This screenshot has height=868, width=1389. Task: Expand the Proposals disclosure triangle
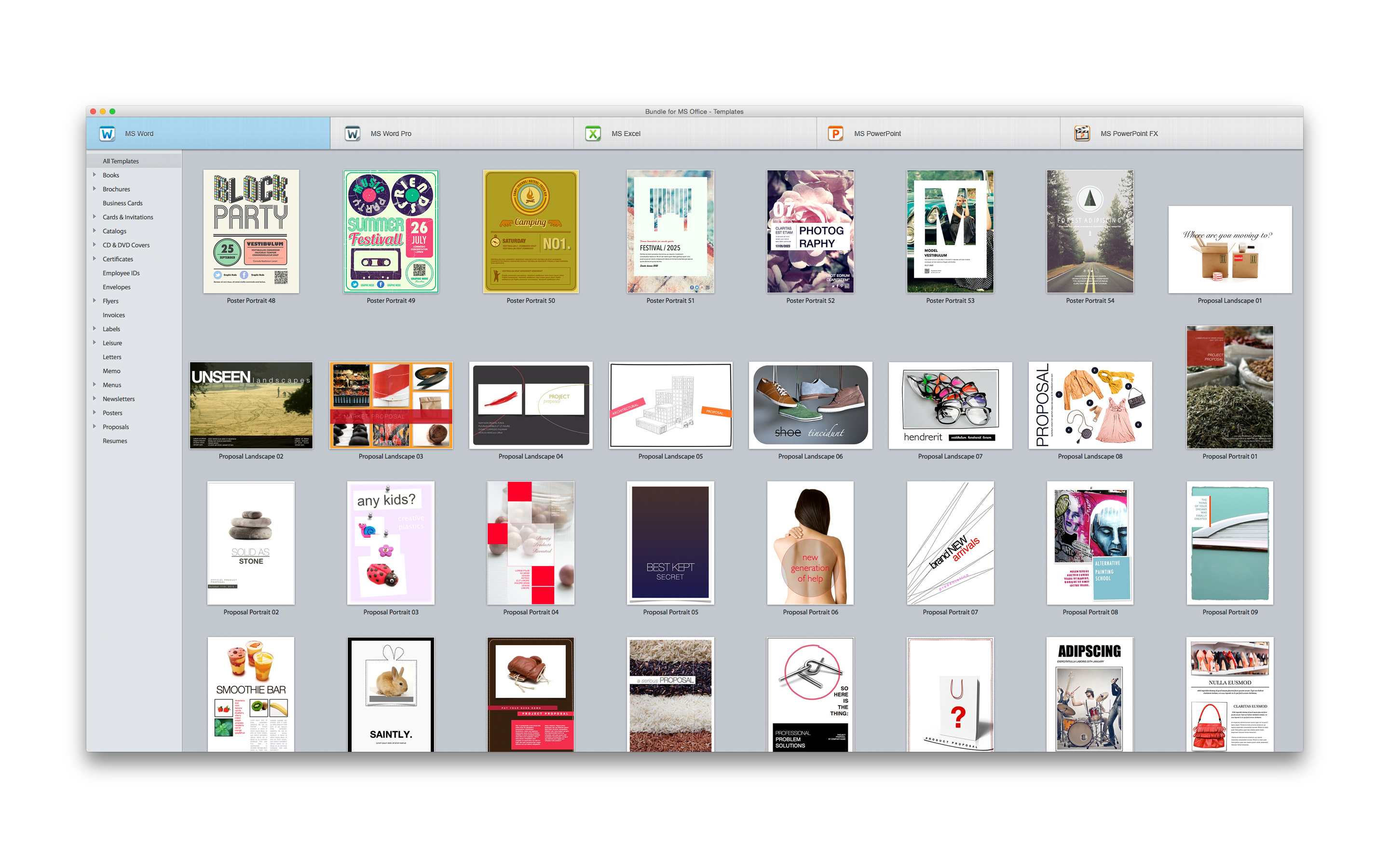(x=95, y=426)
